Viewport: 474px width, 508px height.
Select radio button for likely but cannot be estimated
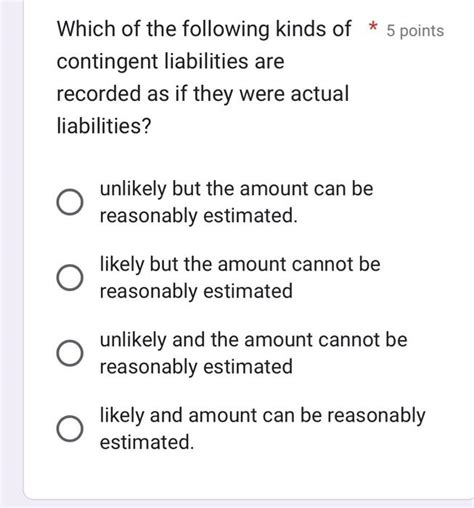[70, 278]
